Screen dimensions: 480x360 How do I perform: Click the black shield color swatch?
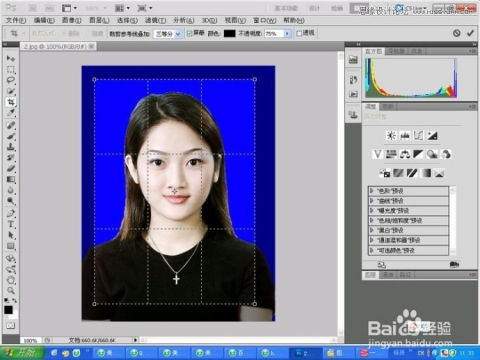coord(230,34)
